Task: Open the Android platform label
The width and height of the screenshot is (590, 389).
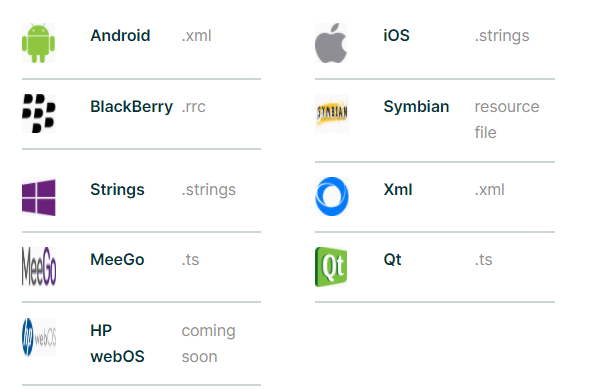Action: (120, 36)
